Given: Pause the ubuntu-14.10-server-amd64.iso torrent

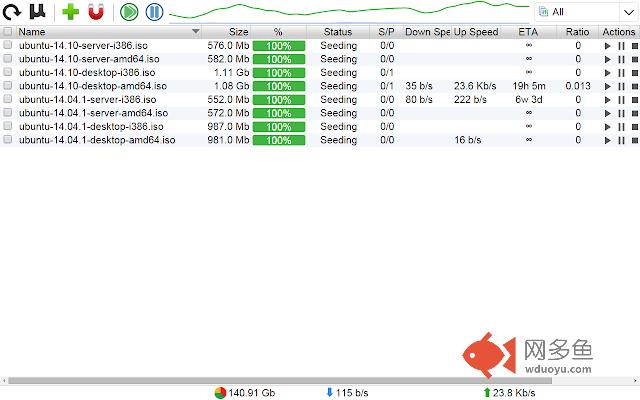Looking at the screenshot, I should pos(621,60).
